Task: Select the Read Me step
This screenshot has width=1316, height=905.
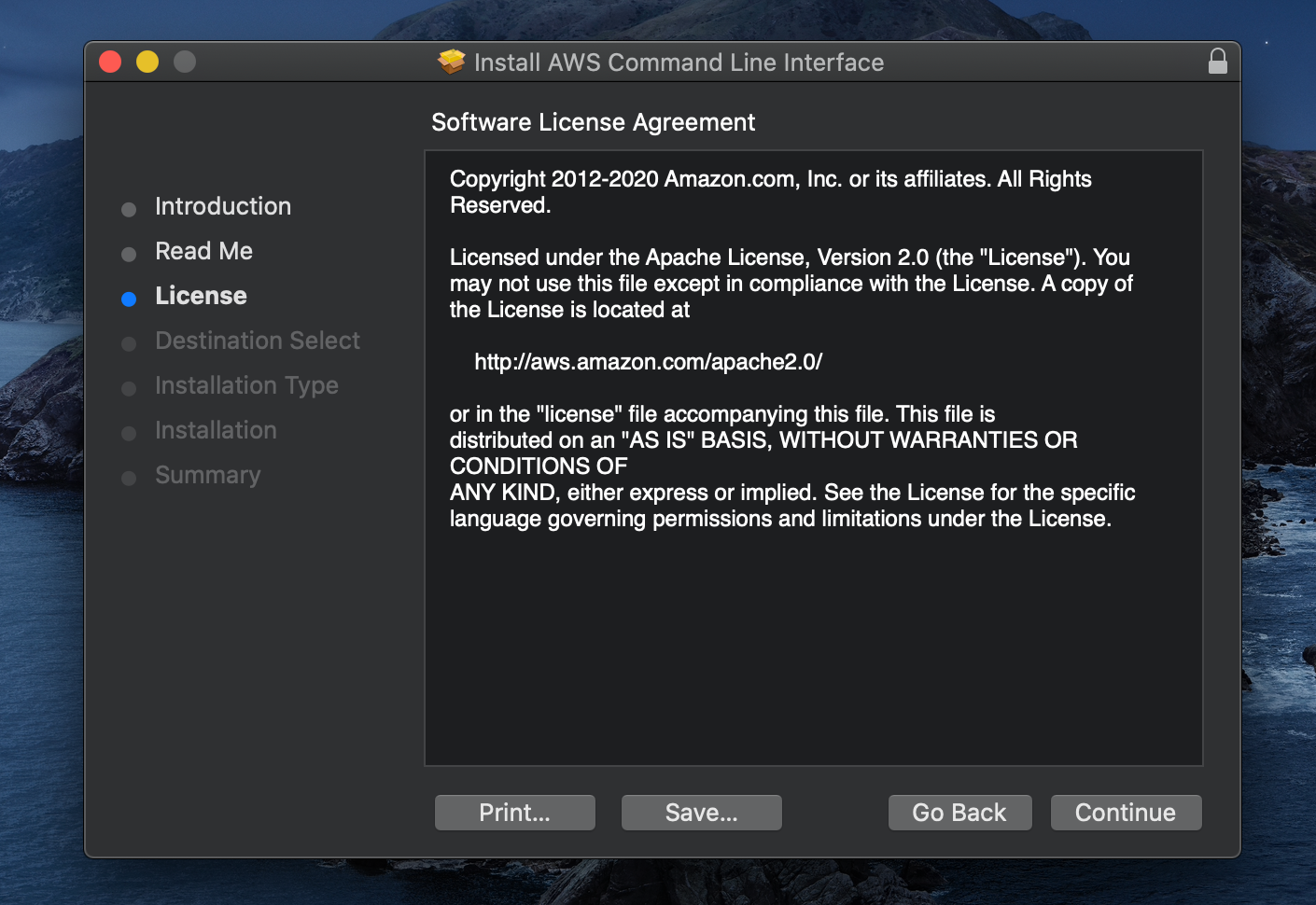Action: coord(203,251)
